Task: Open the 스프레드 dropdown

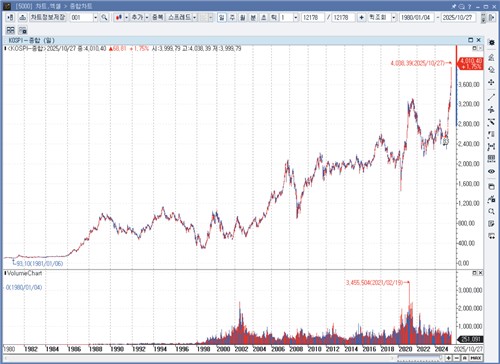Action: (195, 17)
